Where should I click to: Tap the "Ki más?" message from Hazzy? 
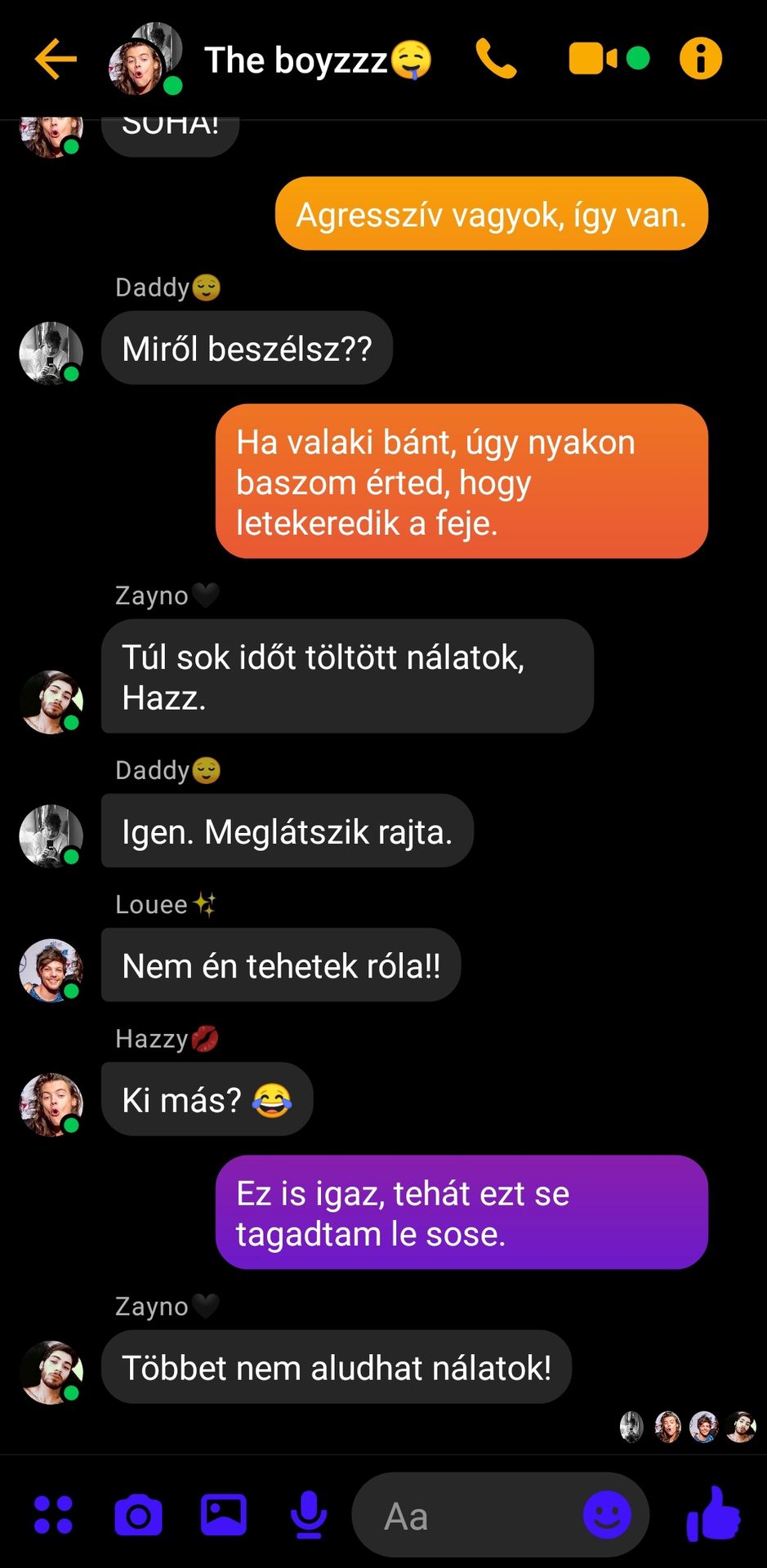coord(207,1099)
